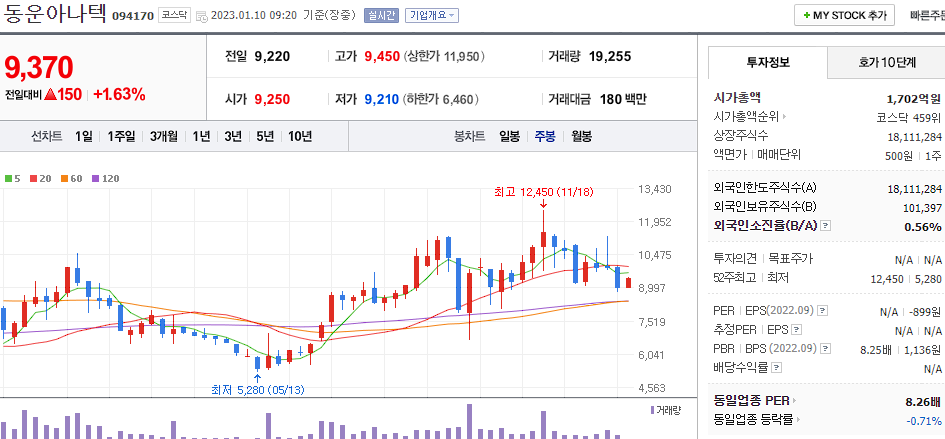Add stock with MY STOCK 추가 button
Image resolution: width=945 pixels, height=439 pixels.
pos(844,16)
